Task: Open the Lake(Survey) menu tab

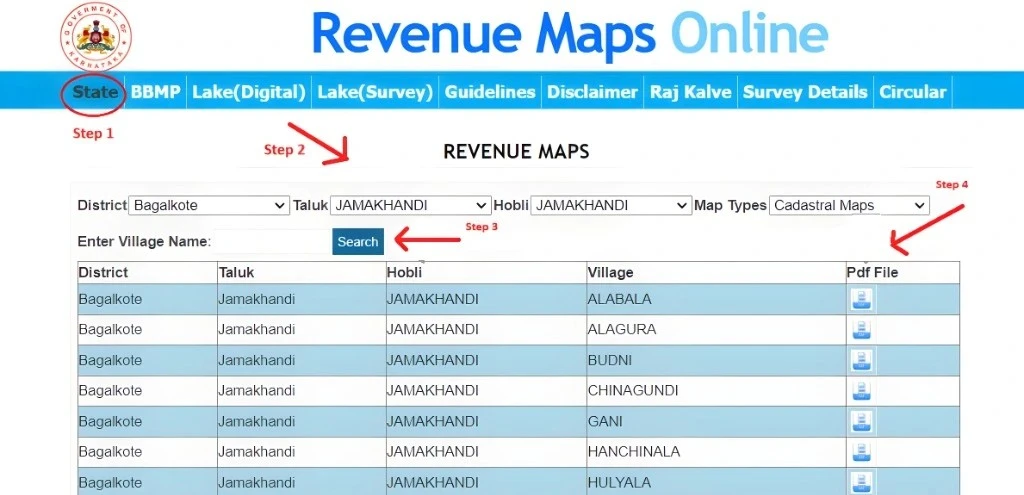Action: click(x=376, y=92)
